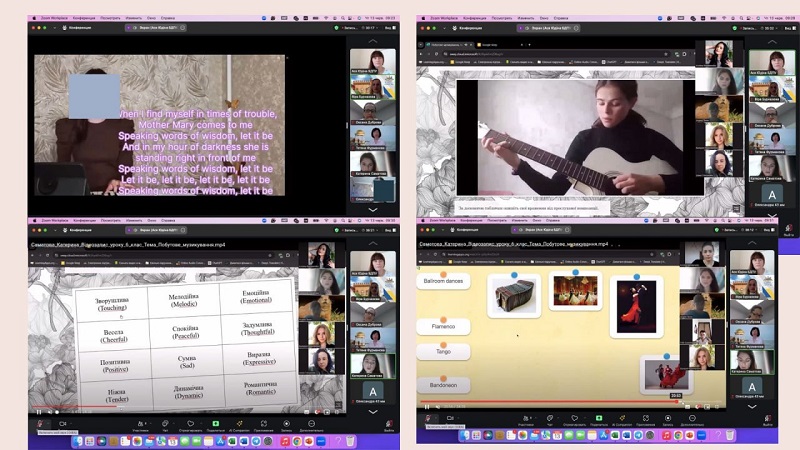The height and width of the screenshot is (450, 800).
Task: Open video options arrow in bottom-left Zoom
Action: tap(69, 423)
